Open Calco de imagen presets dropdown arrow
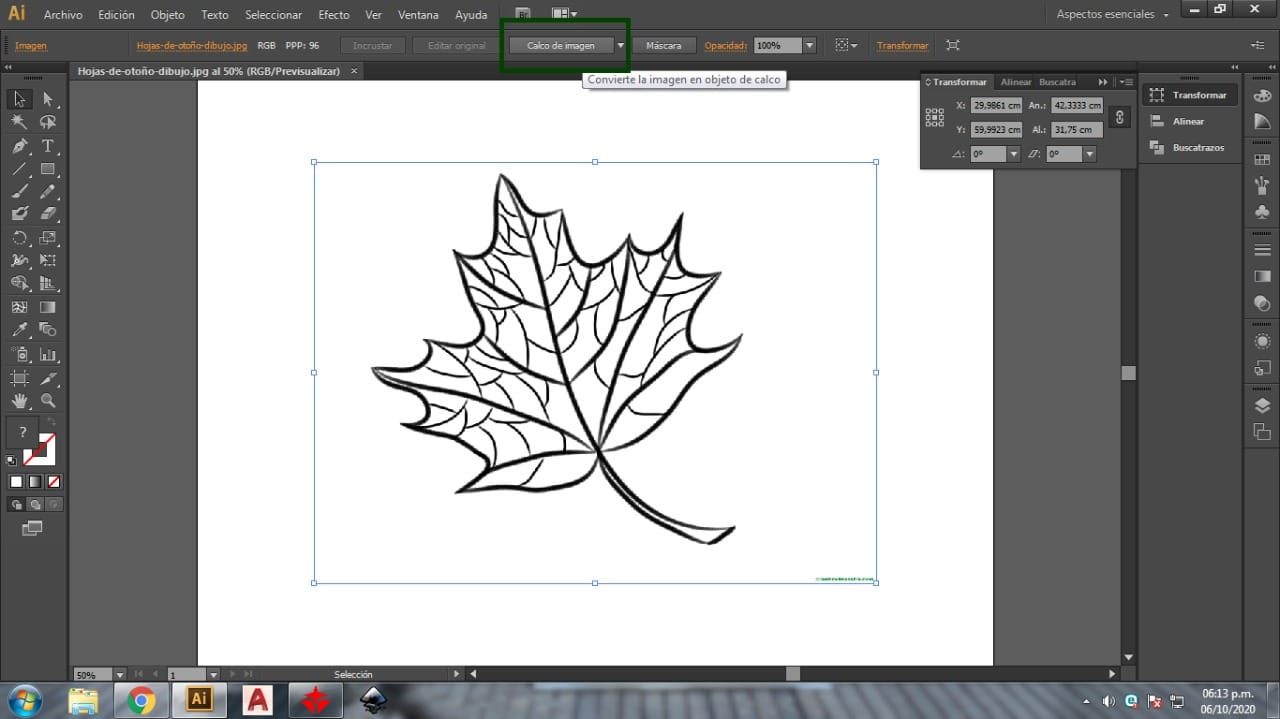The width and height of the screenshot is (1280, 719). [620, 46]
